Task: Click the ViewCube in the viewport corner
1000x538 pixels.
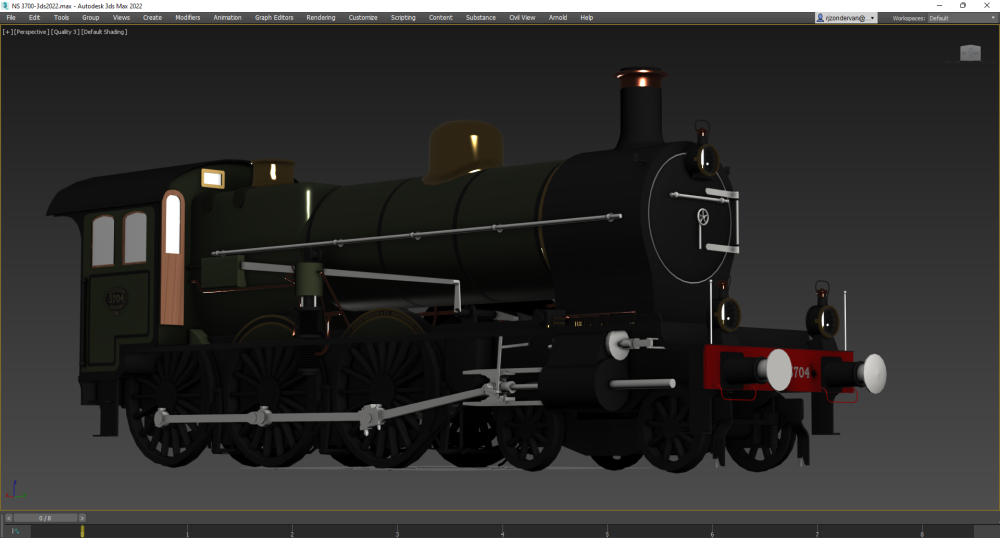Action: [x=970, y=53]
